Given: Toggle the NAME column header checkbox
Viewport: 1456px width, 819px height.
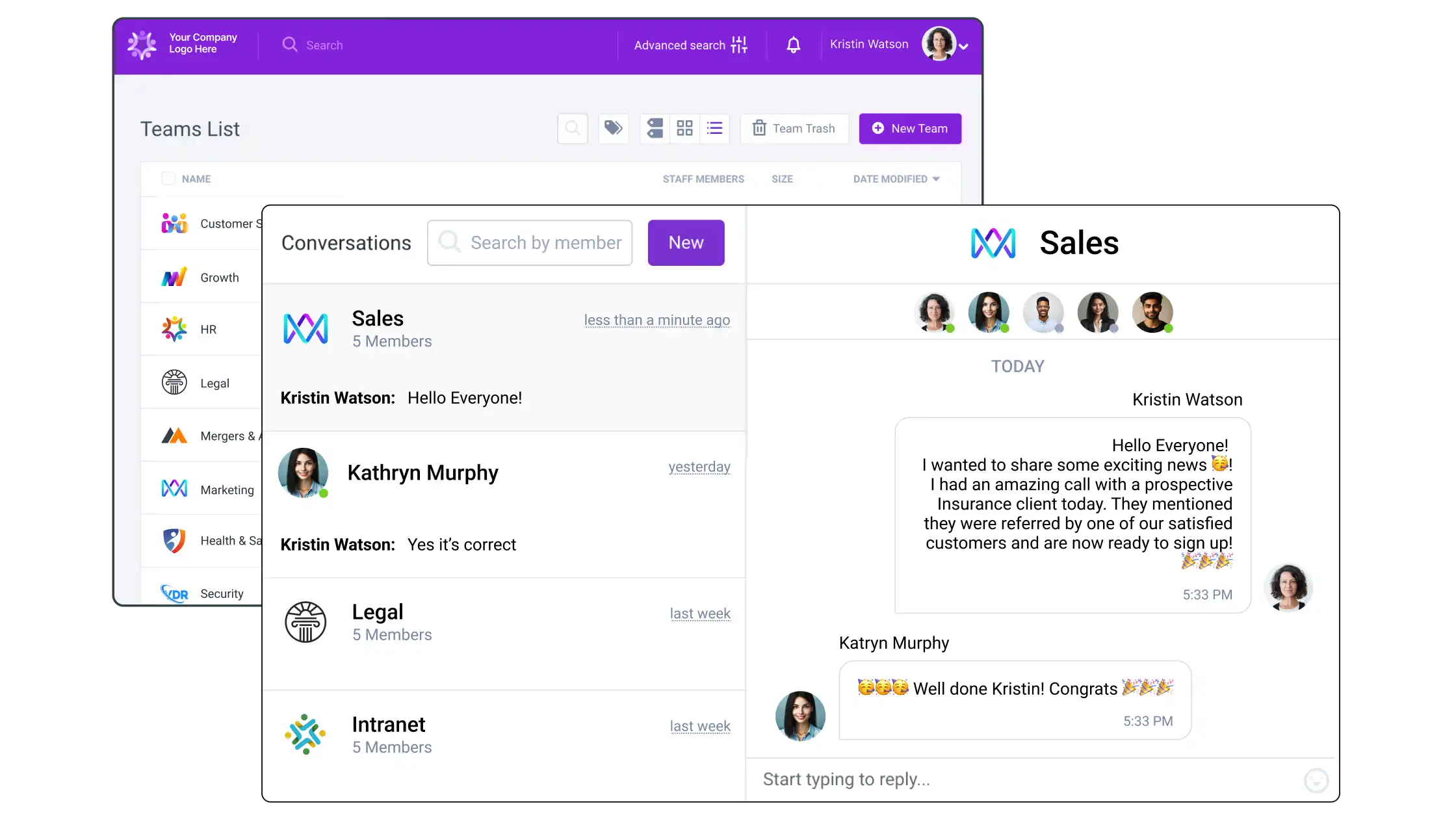Looking at the screenshot, I should point(168,178).
